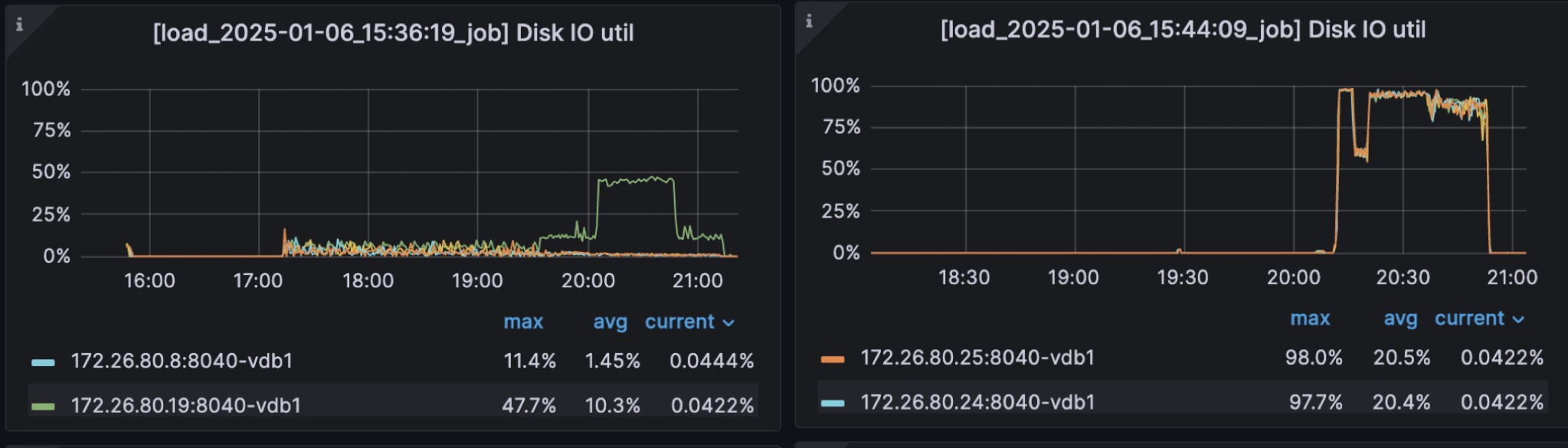Toggle series 172.26.80.19:8040-vdb1 in left legend
This screenshot has height=448, width=1568.
tap(185, 405)
